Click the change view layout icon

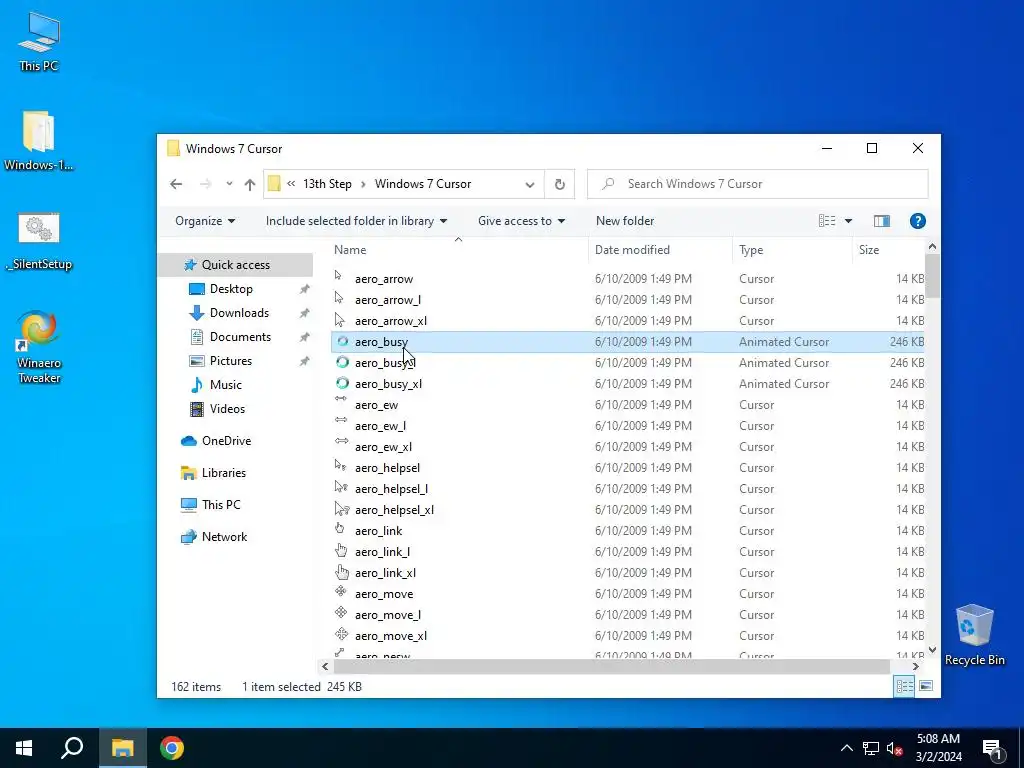[827, 221]
